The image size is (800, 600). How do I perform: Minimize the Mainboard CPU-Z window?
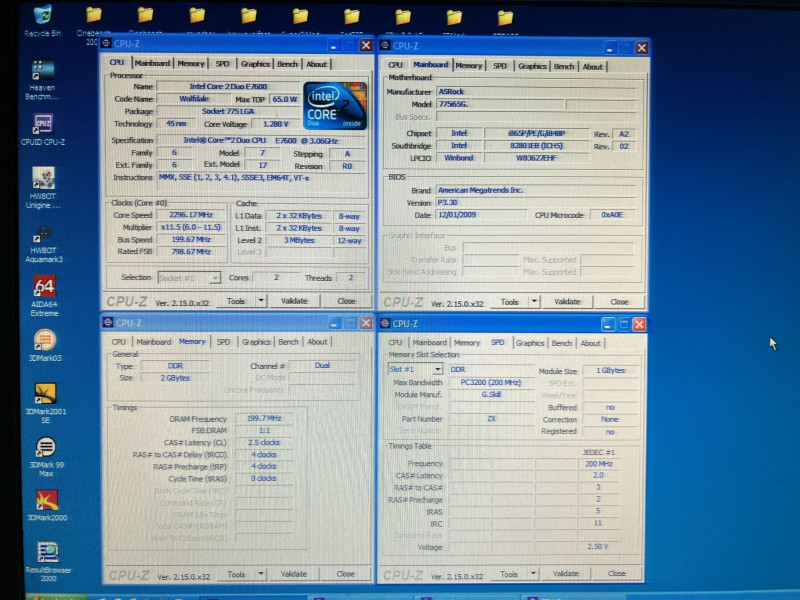click(609, 48)
